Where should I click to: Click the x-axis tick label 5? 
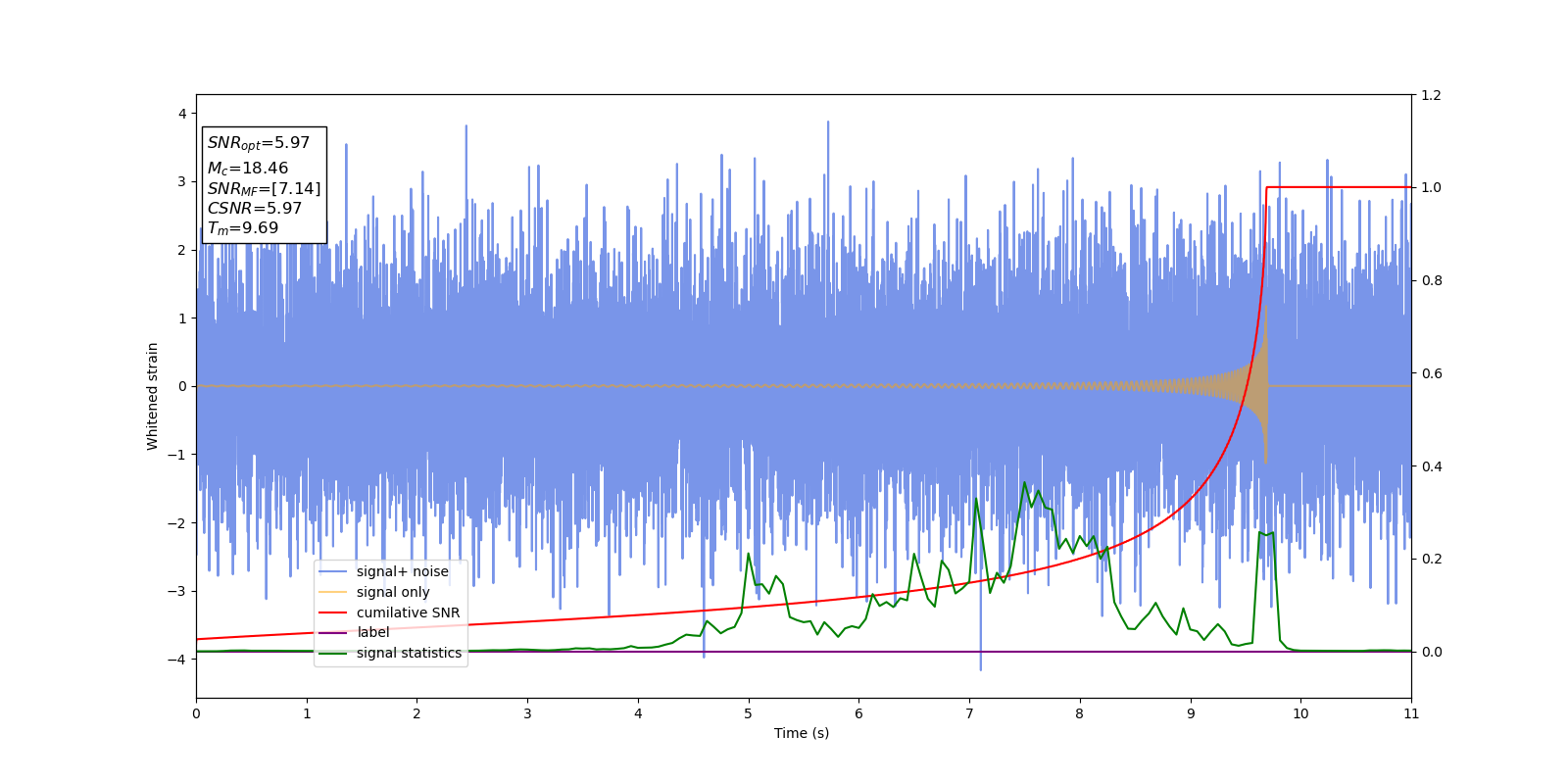pyautogui.click(x=749, y=713)
